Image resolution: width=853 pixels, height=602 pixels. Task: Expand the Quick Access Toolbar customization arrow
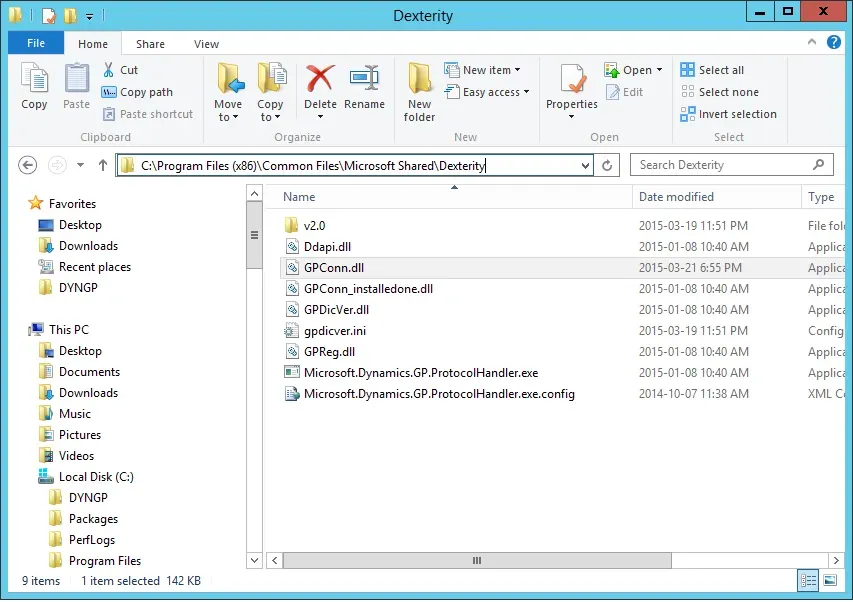tap(91, 15)
